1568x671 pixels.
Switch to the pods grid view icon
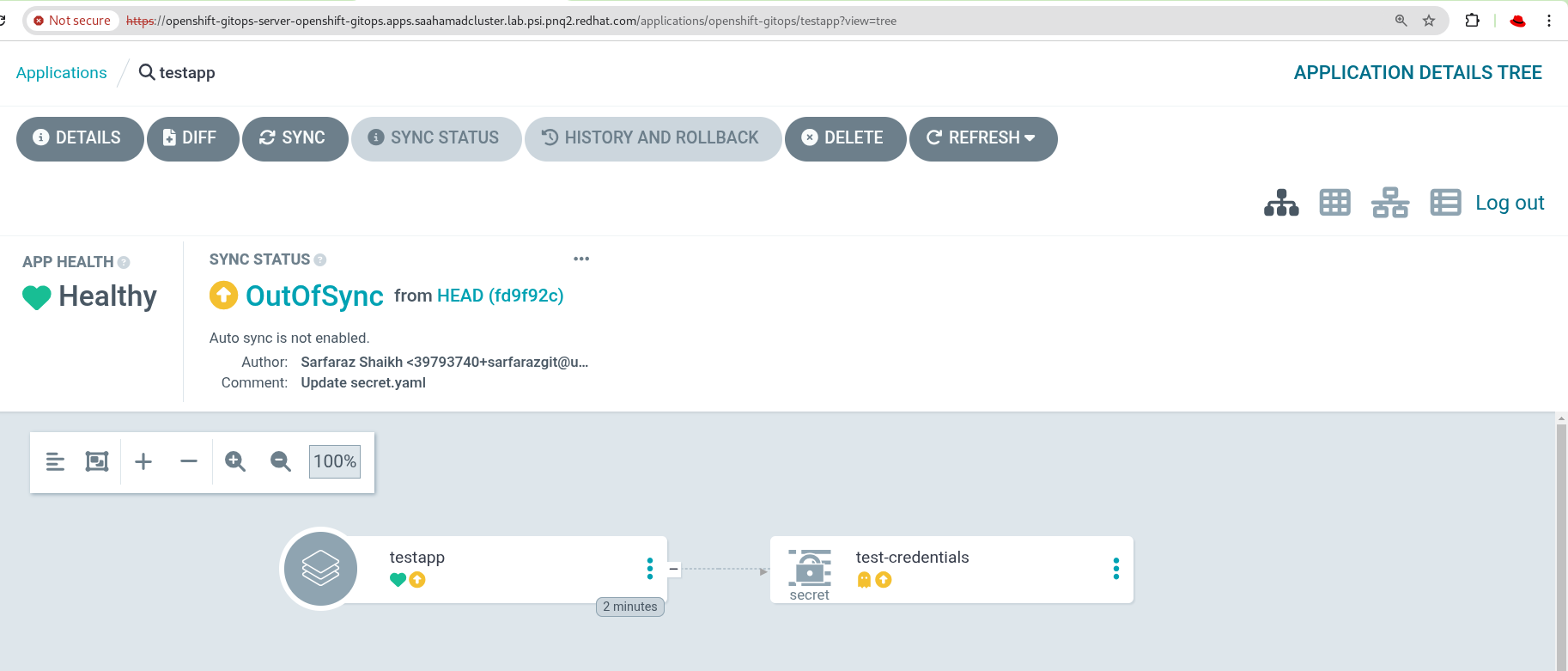(1335, 203)
